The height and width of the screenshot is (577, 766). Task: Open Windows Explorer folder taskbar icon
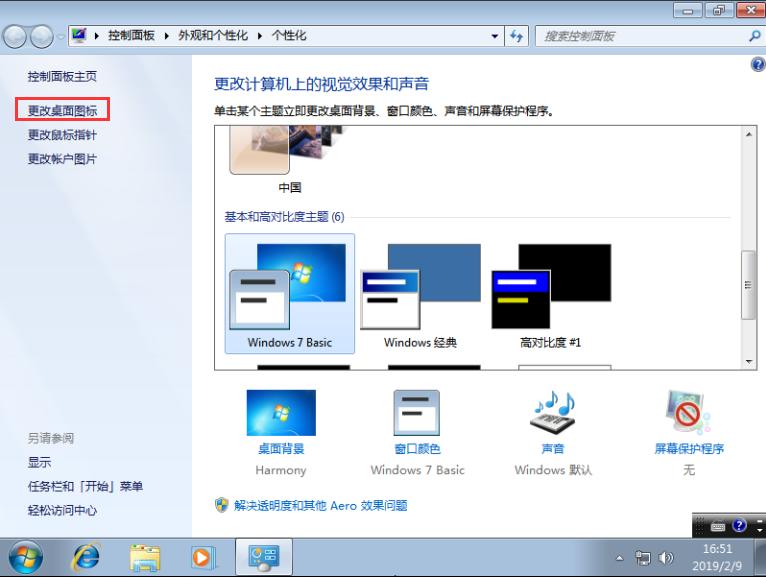coord(145,557)
